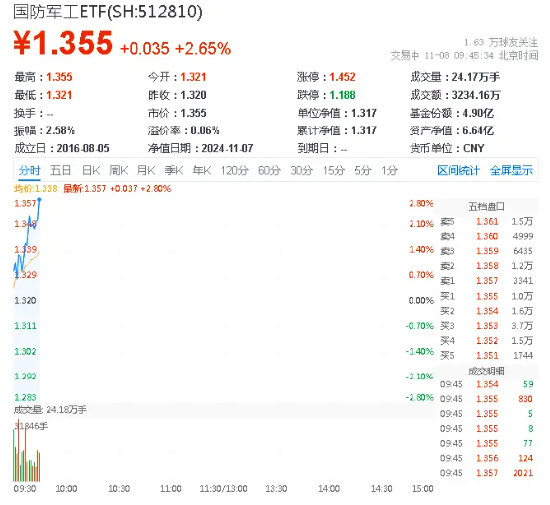
Task: Click the 成交明细 panel header
Action: click(x=487, y=371)
